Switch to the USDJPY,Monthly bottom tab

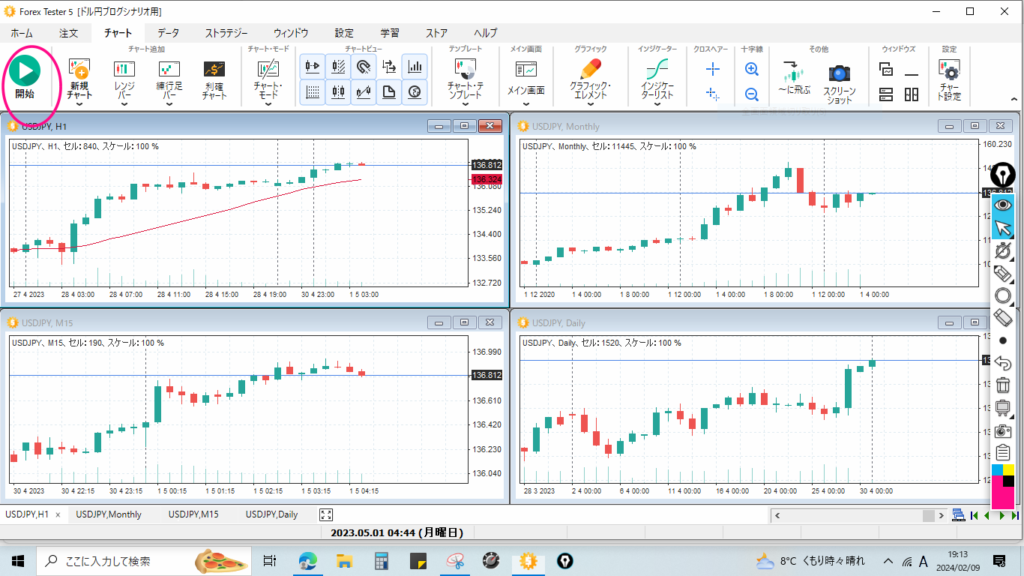tap(108, 515)
